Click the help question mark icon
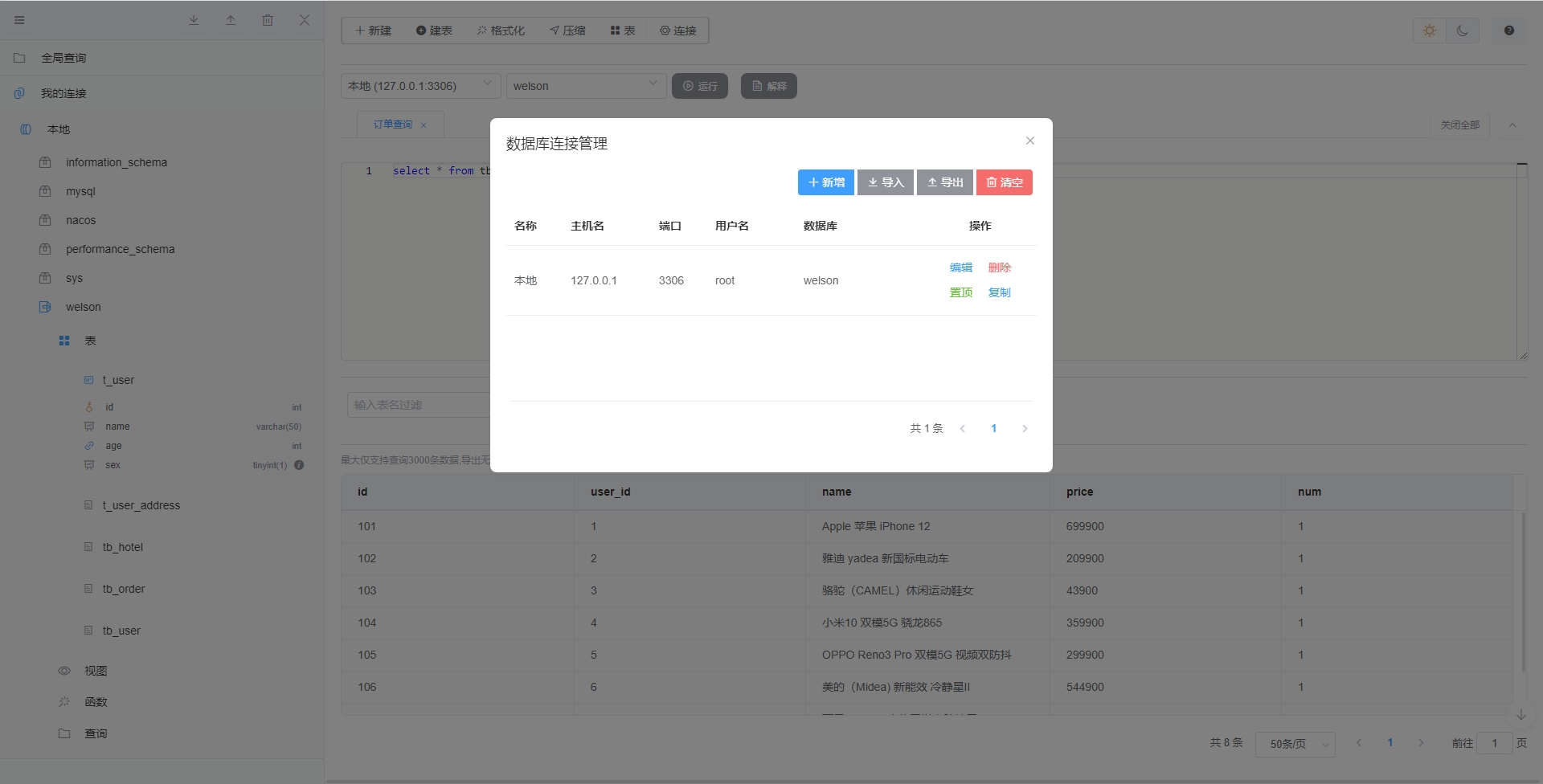1543x784 pixels. click(1509, 31)
